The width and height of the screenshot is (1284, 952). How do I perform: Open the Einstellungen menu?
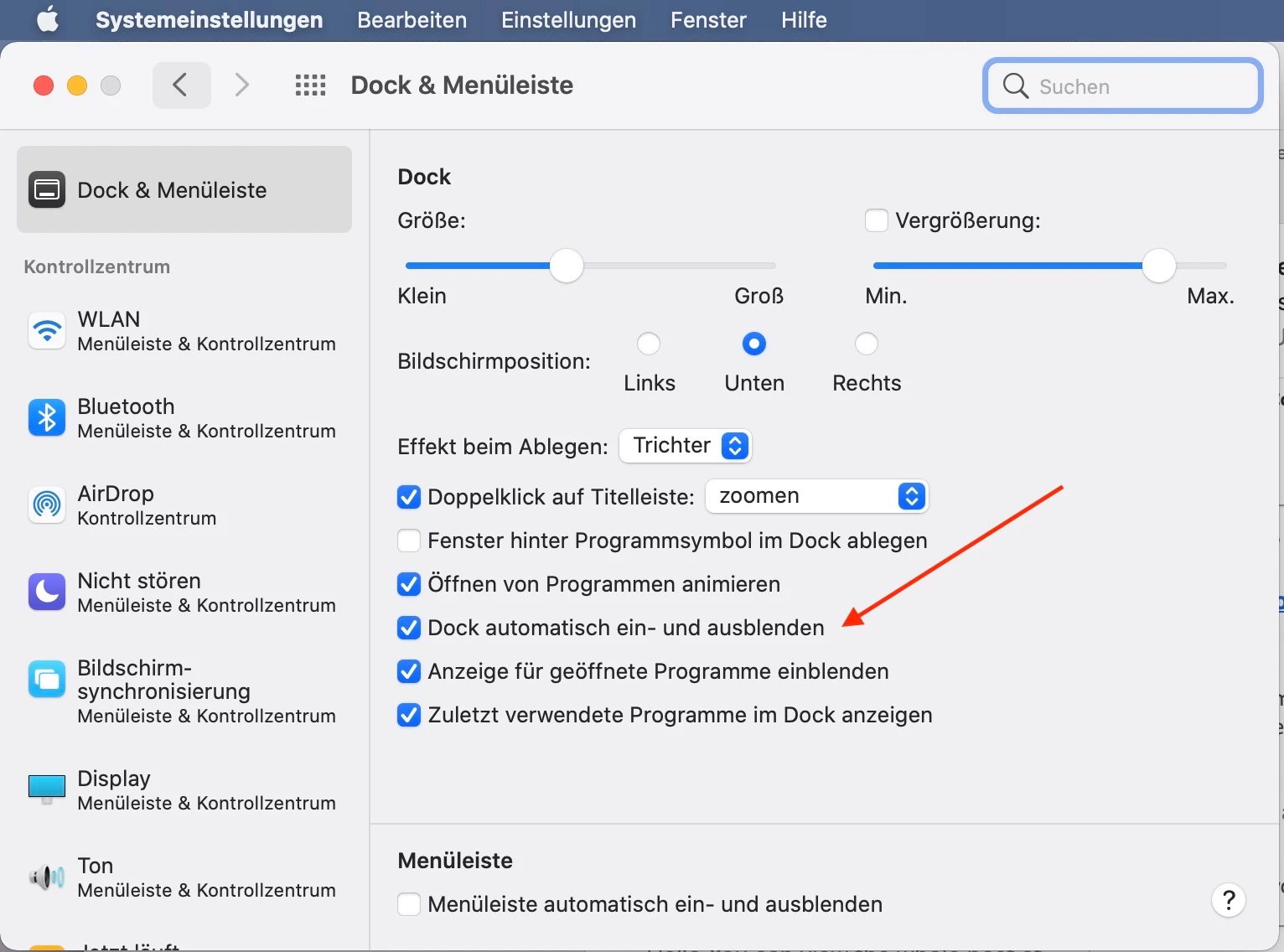coord(568,19)
